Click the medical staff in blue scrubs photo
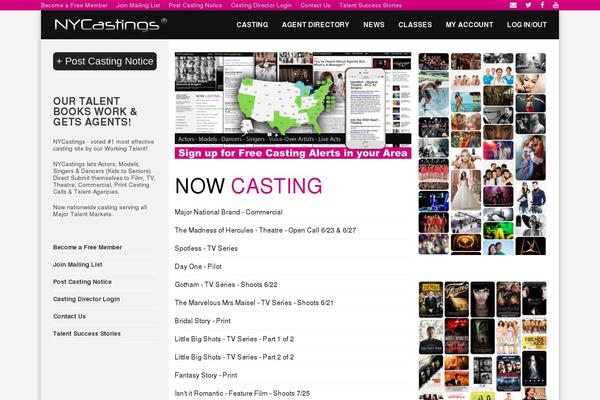Screen dimensions: 600x400 pyautogui.click(x=498, y=75)
